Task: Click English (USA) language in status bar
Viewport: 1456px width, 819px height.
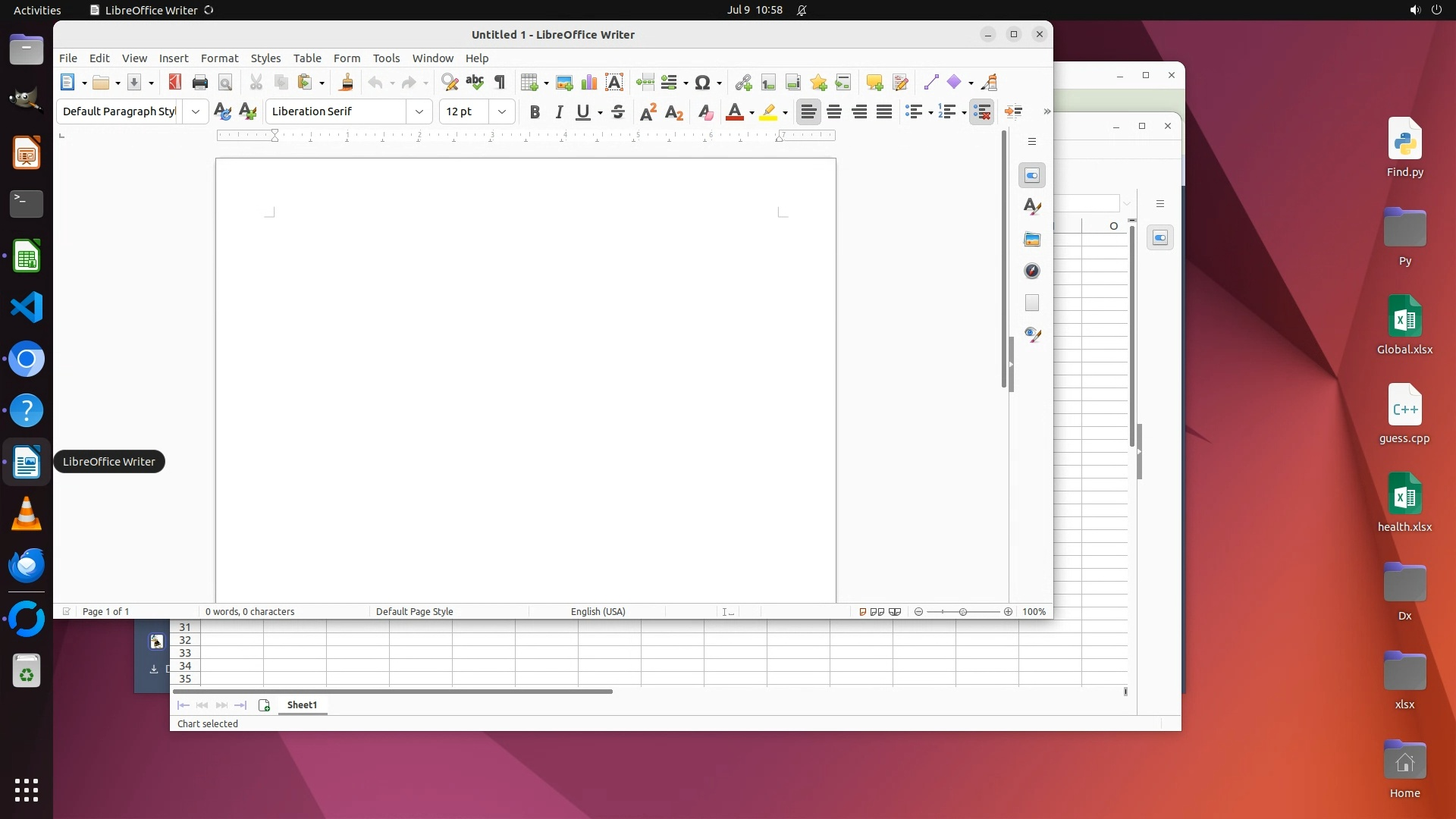Action: coord(598,612)
